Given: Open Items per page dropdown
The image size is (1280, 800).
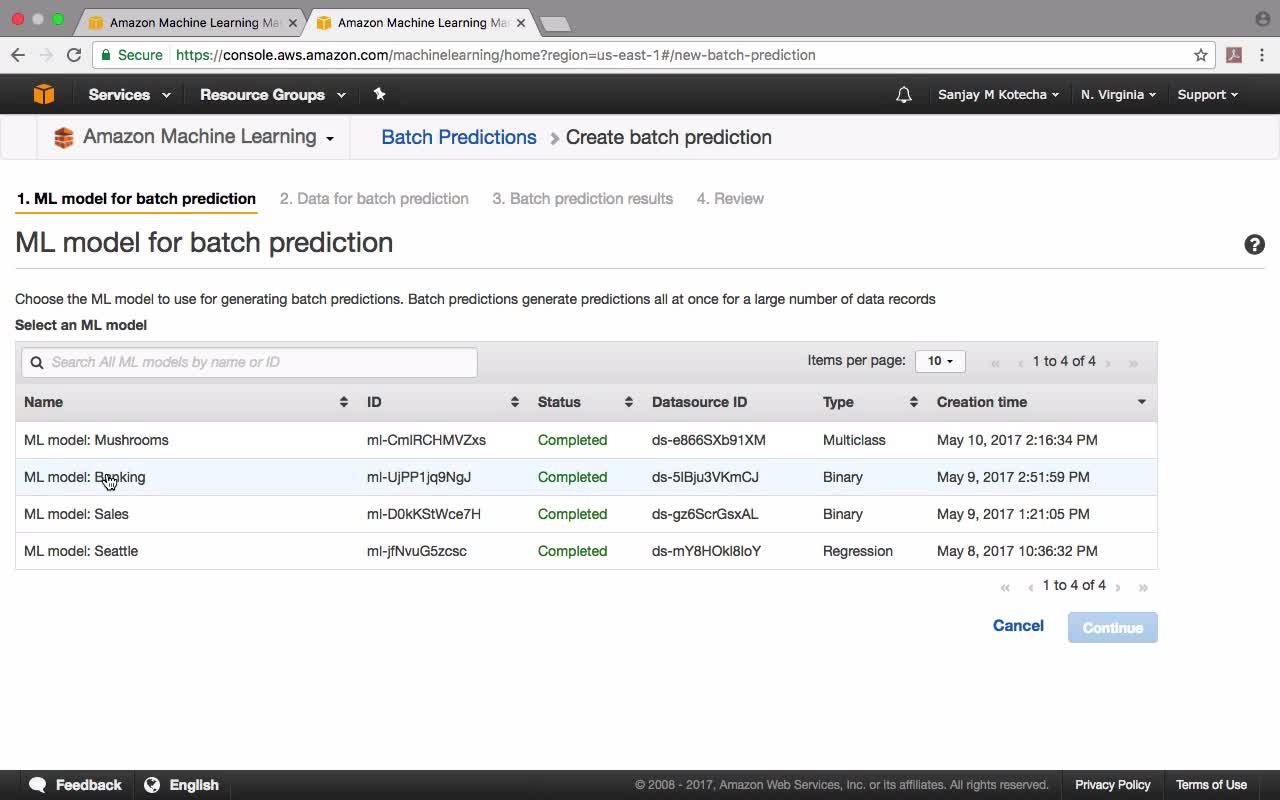Looking at the screenshot, I should [x=940, y=361].
